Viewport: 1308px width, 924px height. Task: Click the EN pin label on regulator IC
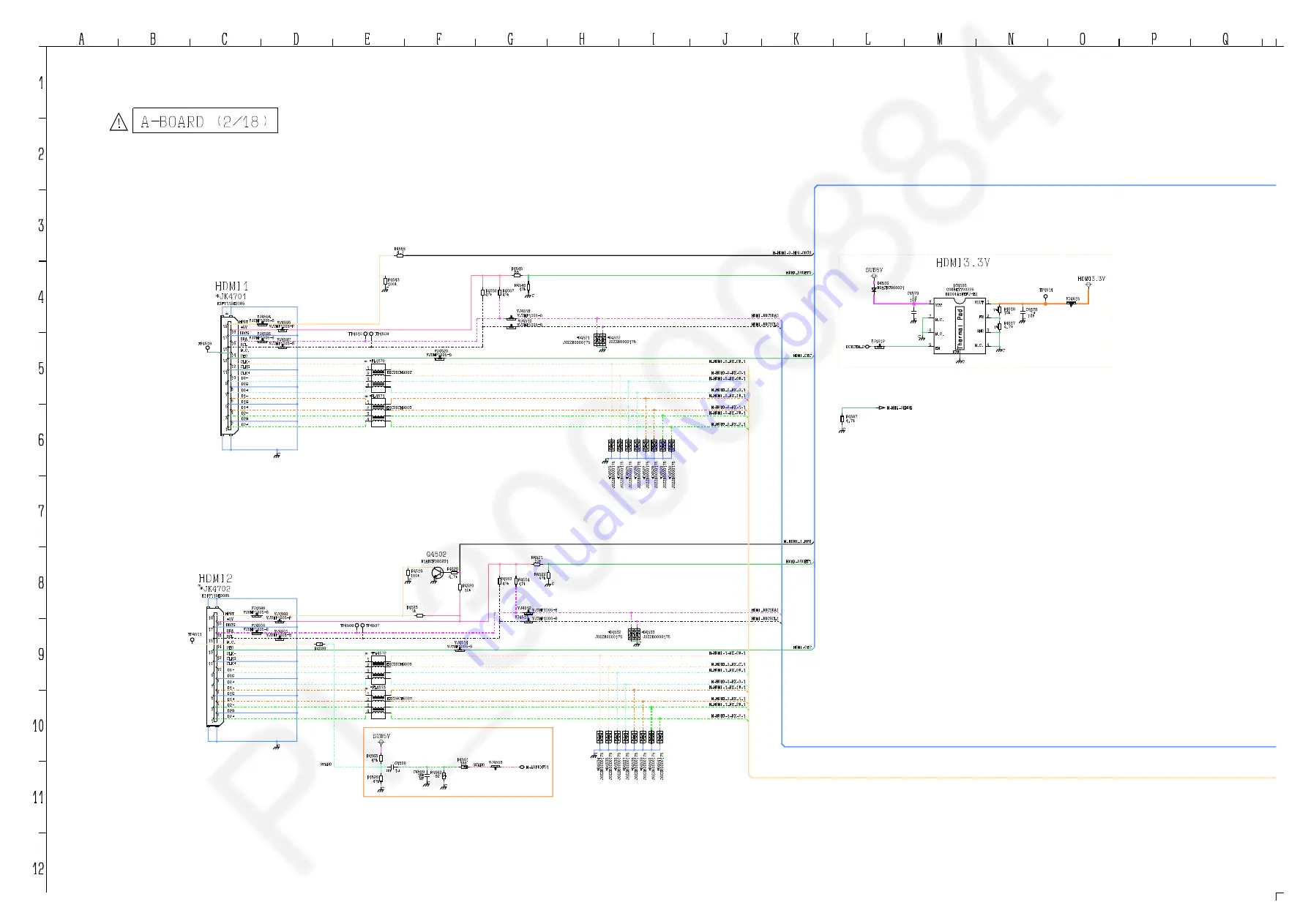pyautogui.click(x=938, y=348)
